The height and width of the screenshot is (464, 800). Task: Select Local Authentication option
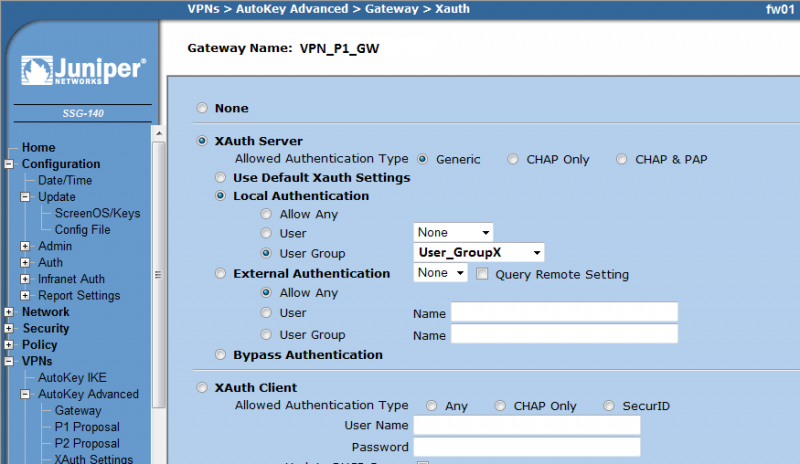click(x=220, y=196)
